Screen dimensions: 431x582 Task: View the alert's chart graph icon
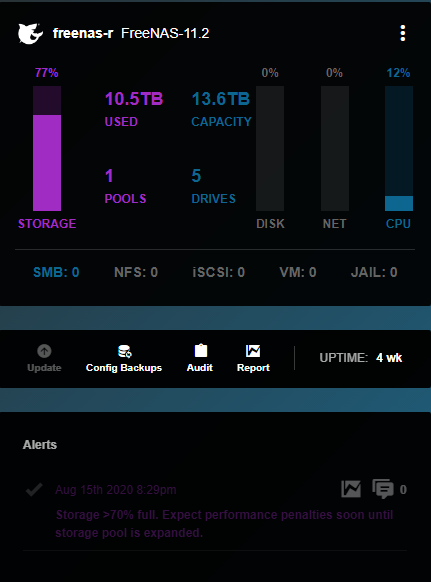[x=351, y=489]
